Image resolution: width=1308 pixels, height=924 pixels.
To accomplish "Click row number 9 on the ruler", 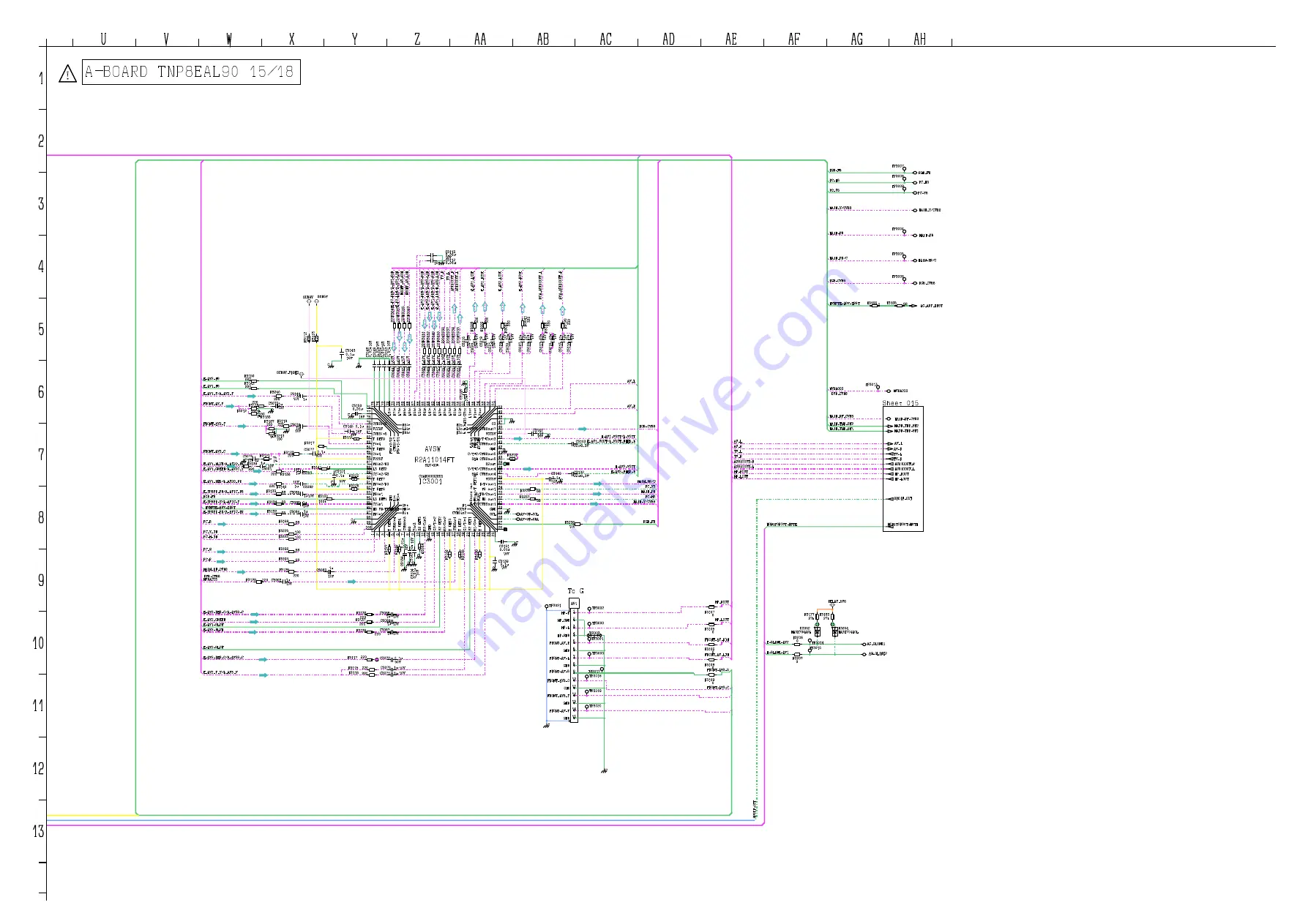I will coord(41,581).
